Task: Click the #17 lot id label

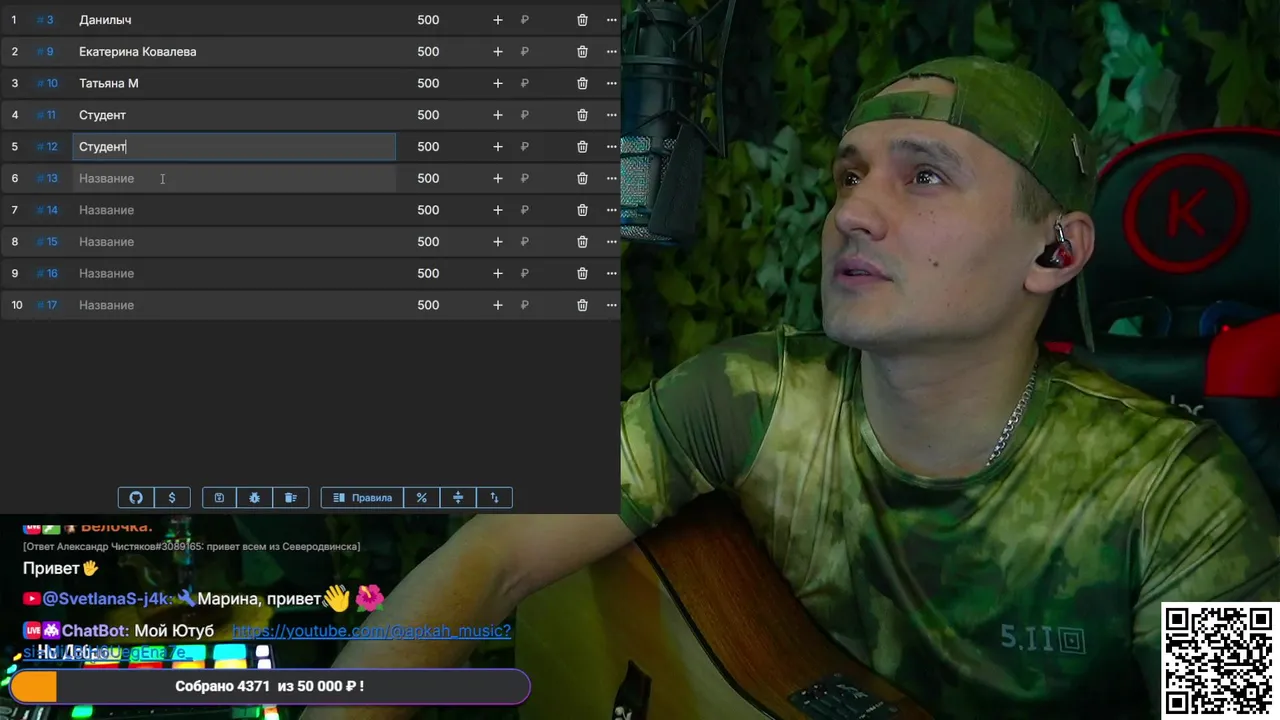Action: (47, 305)
